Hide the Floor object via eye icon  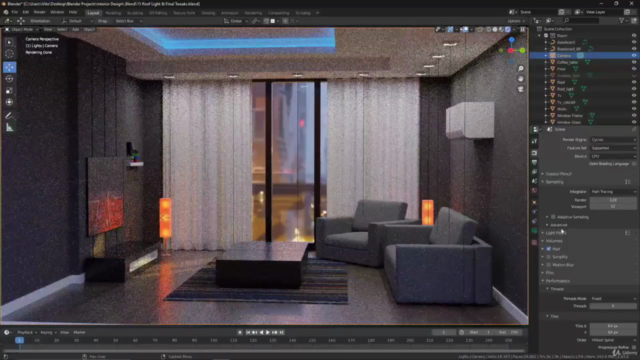pos(634,69)
